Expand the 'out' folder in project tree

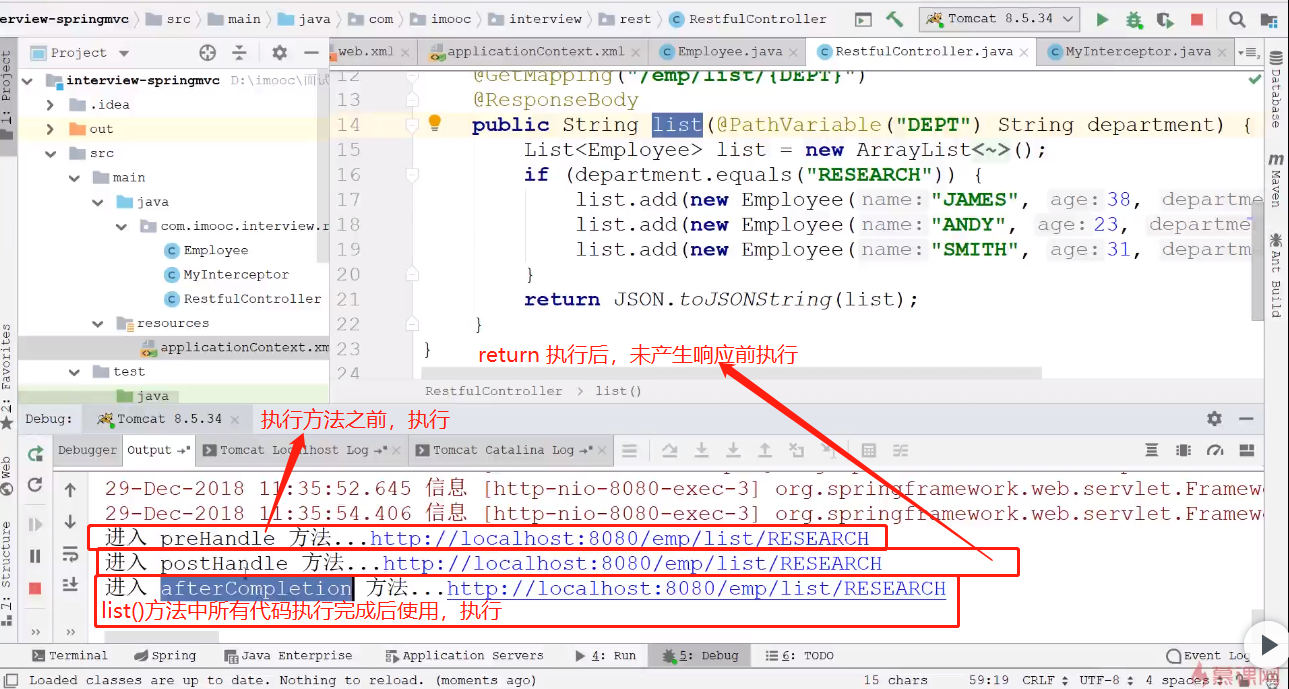[50, 129]
